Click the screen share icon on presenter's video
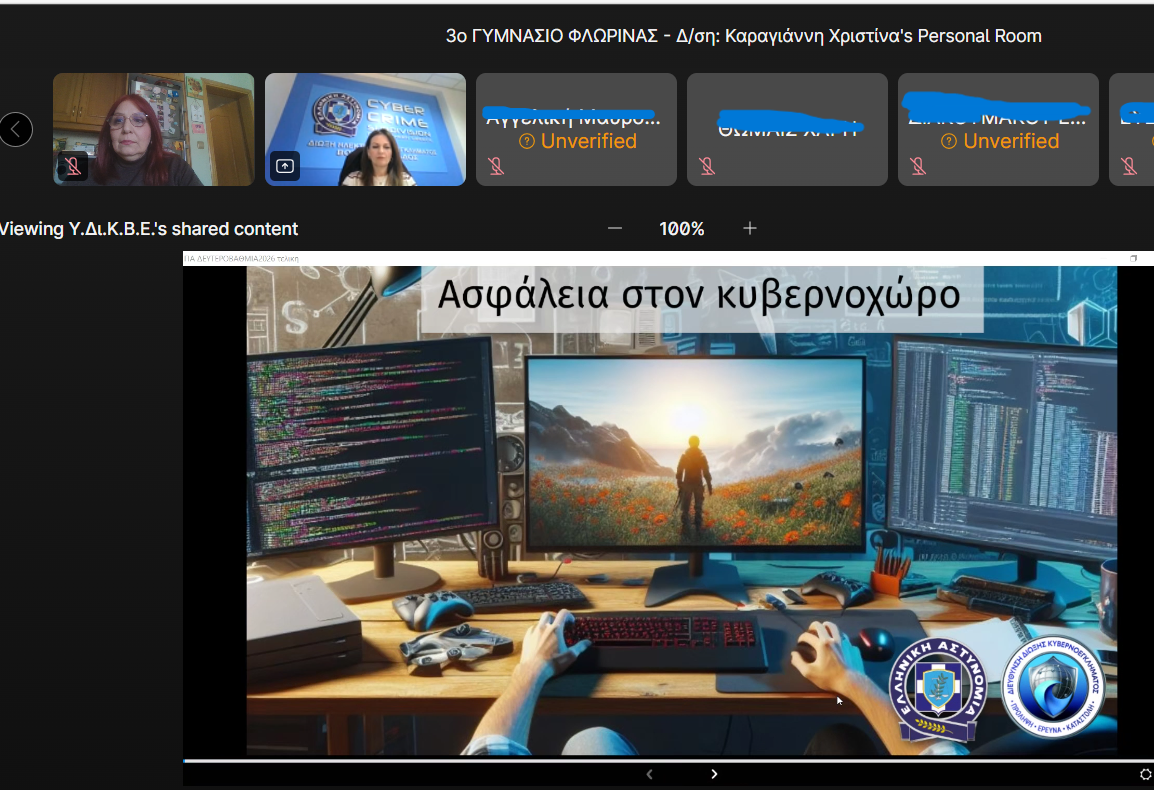Screen dimensions: 1154x790 click(285, 166)
